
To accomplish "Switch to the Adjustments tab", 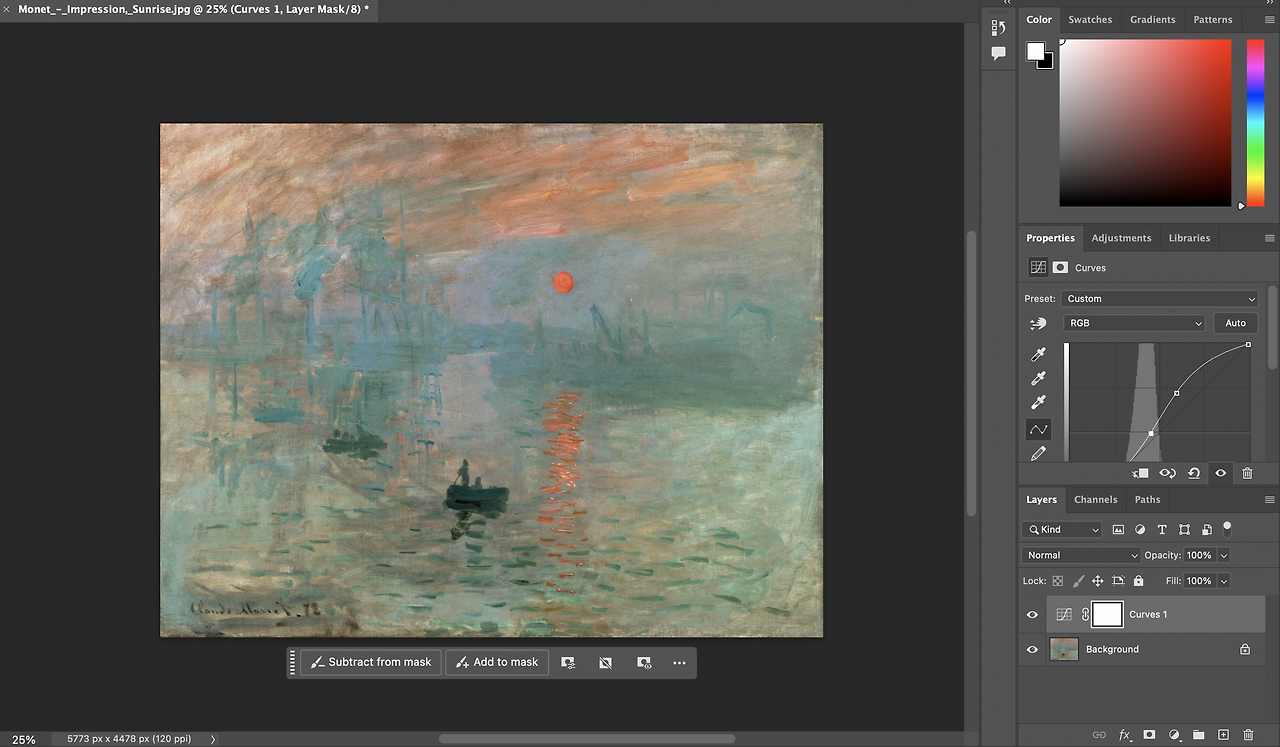I will coord(1121,238).
